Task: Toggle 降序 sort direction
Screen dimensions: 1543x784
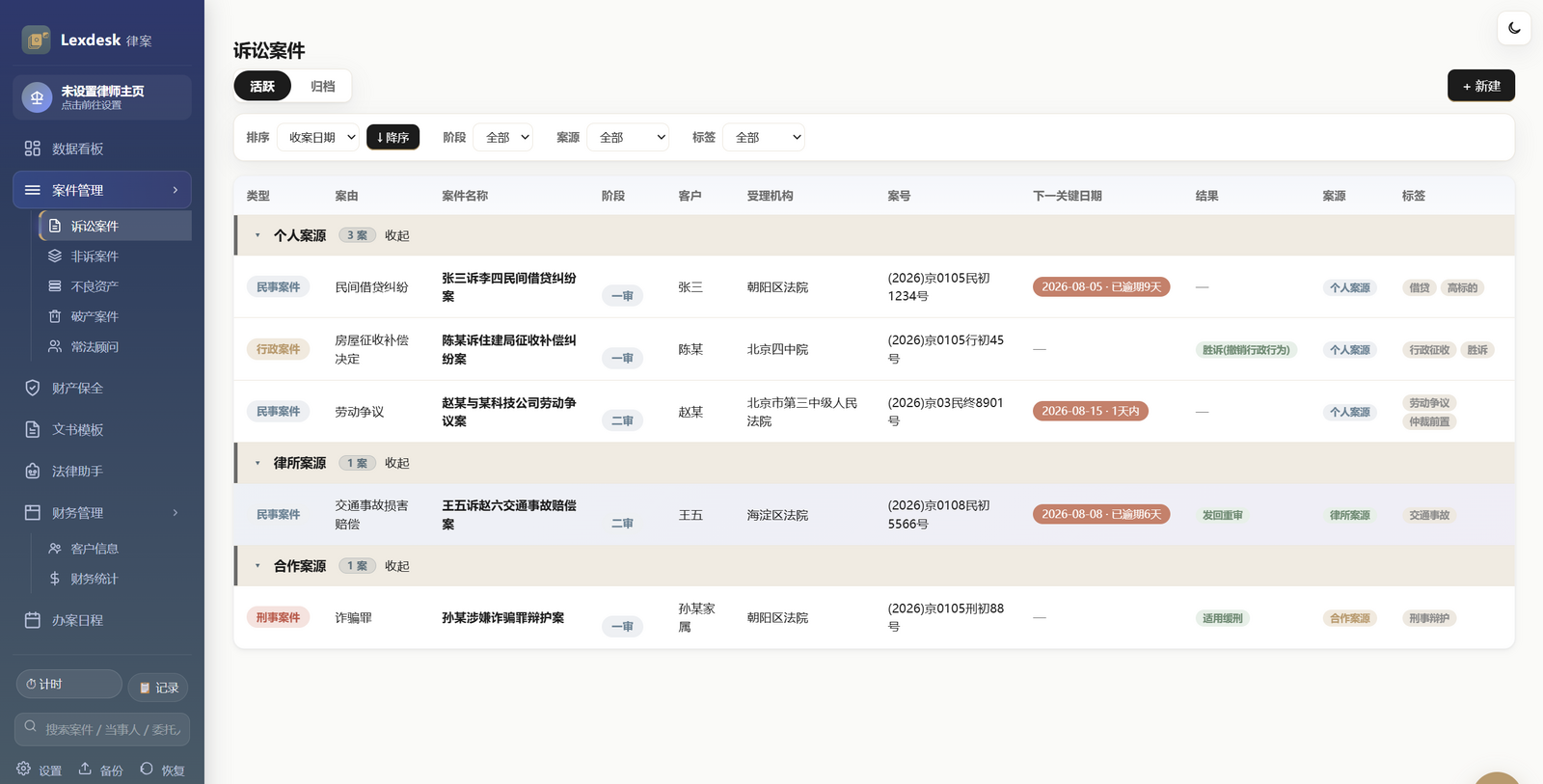Action: (x=393, y=137)
